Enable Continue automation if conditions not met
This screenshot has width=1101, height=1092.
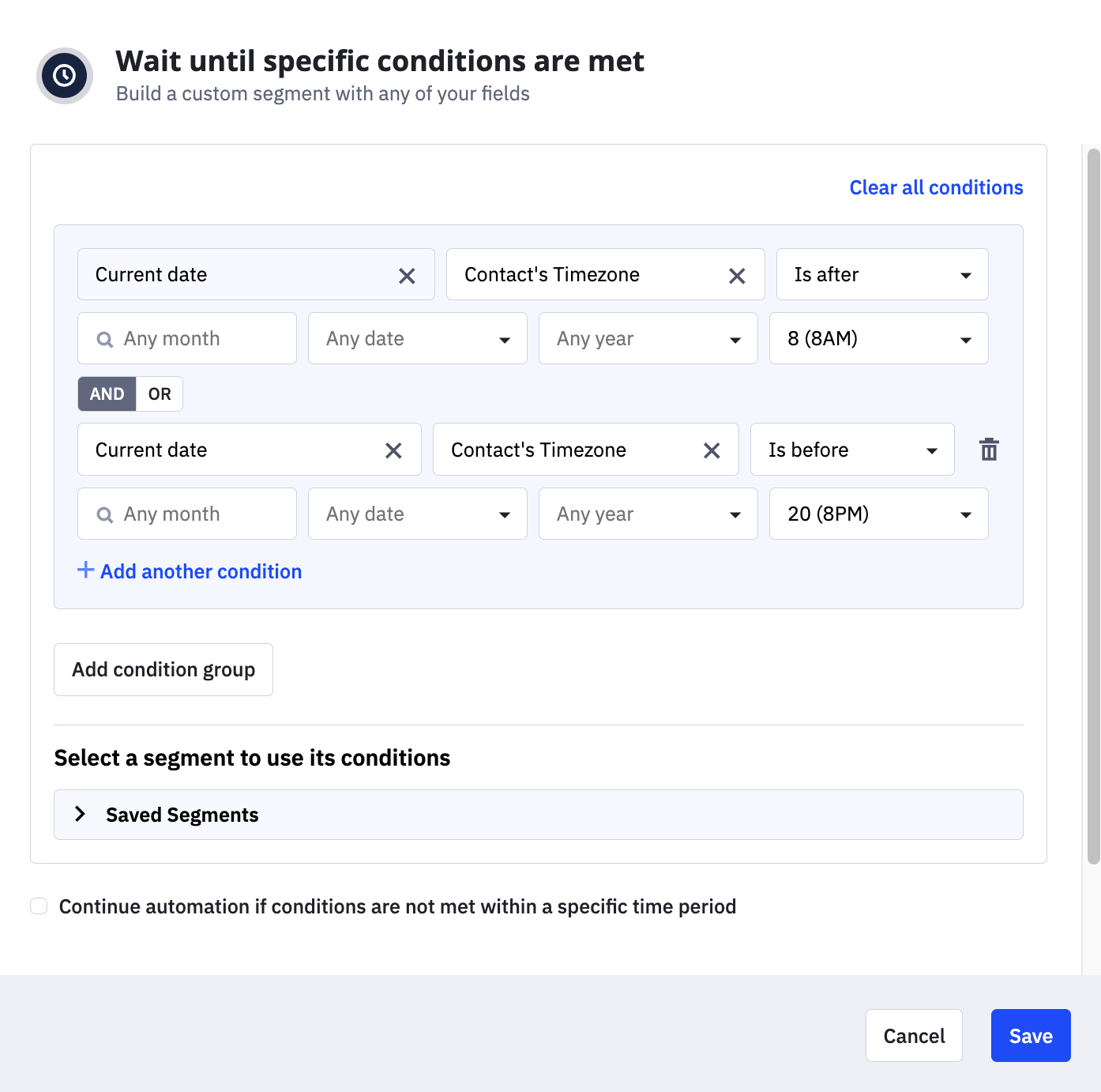(39, 906)
